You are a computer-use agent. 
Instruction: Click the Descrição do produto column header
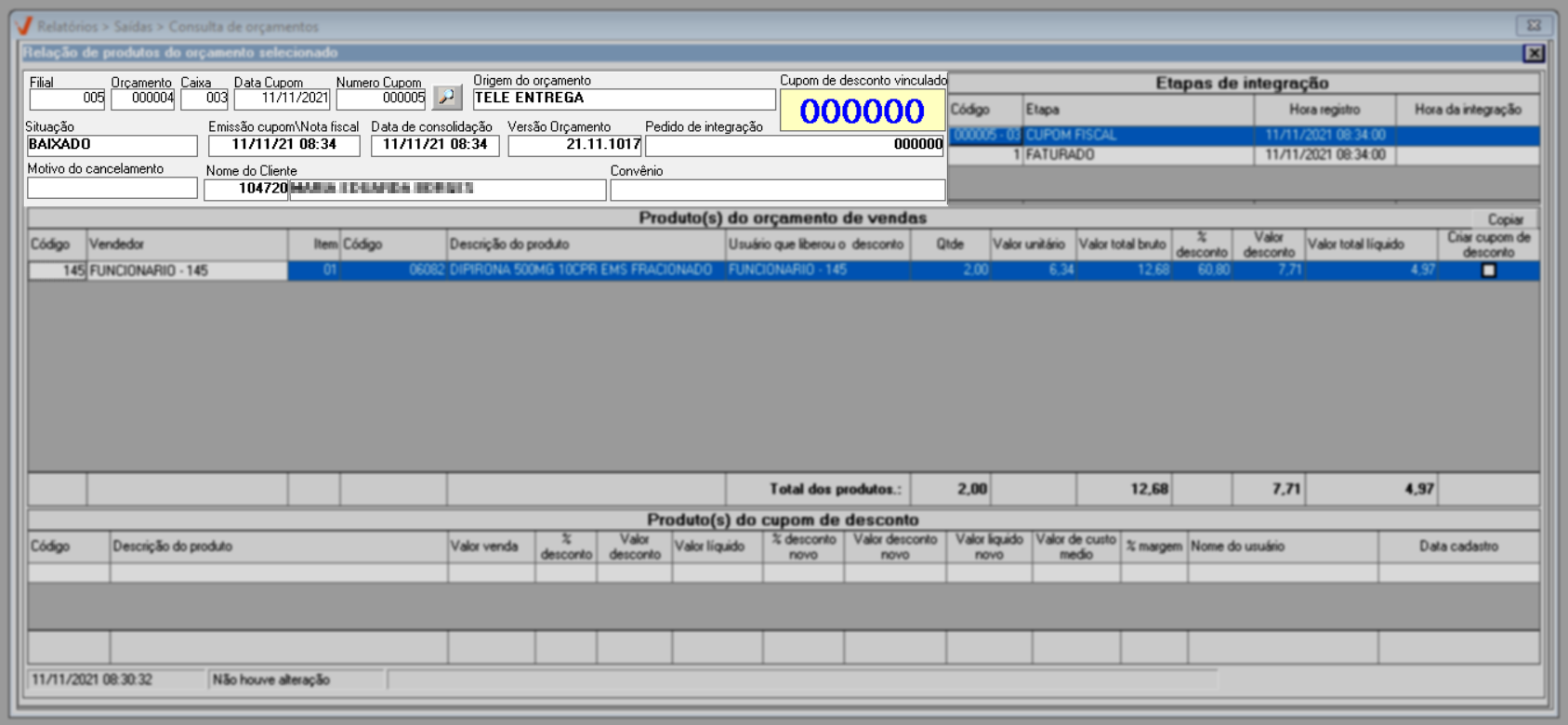point(585,244)
